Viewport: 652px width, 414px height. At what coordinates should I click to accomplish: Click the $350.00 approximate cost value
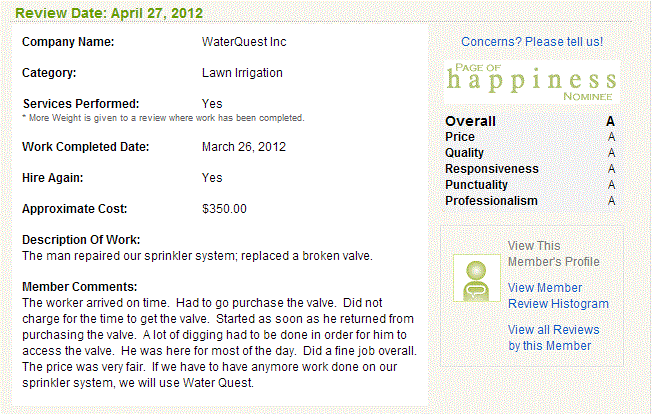(224, 209)
